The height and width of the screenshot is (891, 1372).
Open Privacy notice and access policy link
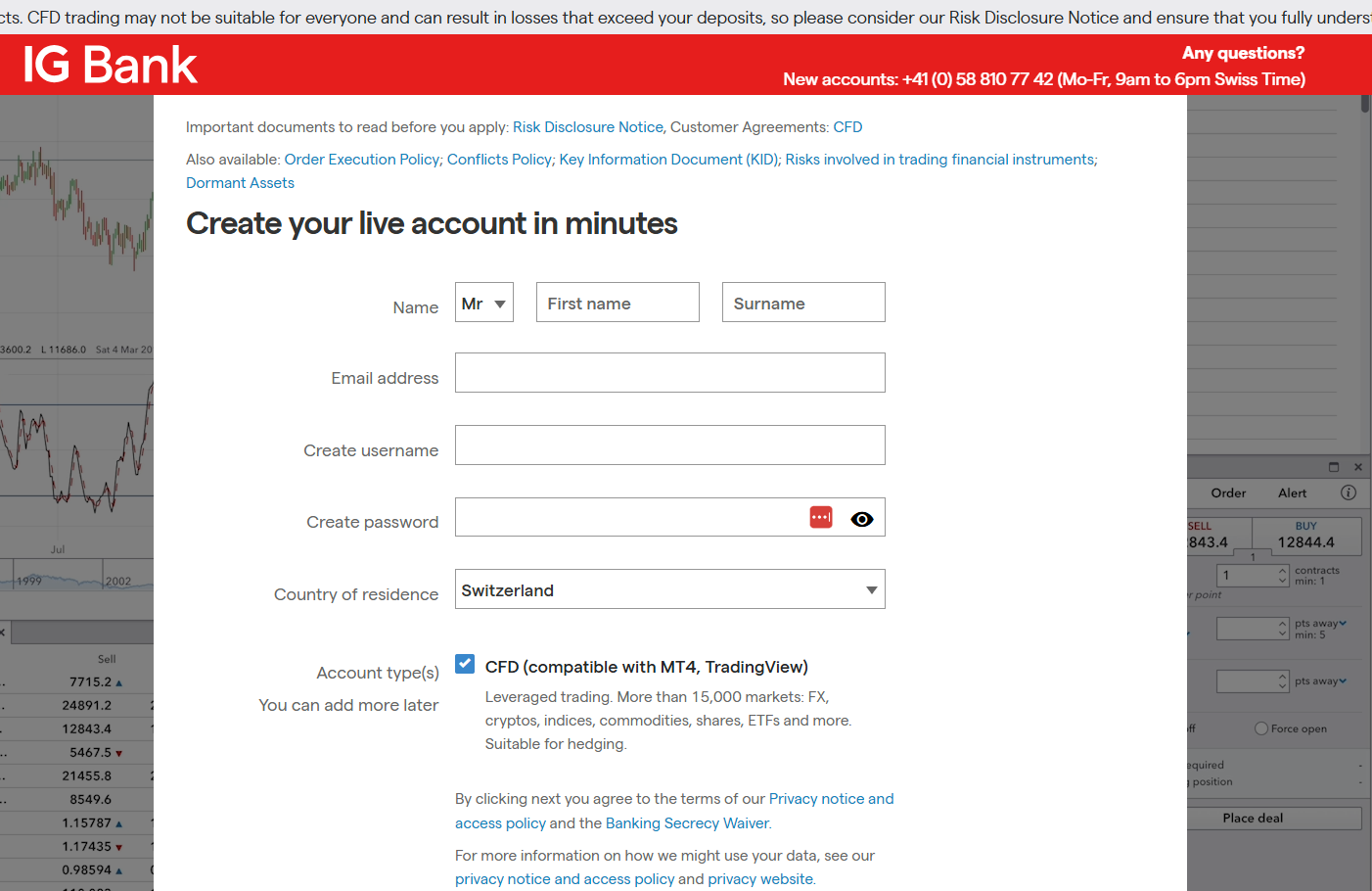pos(831,799)
